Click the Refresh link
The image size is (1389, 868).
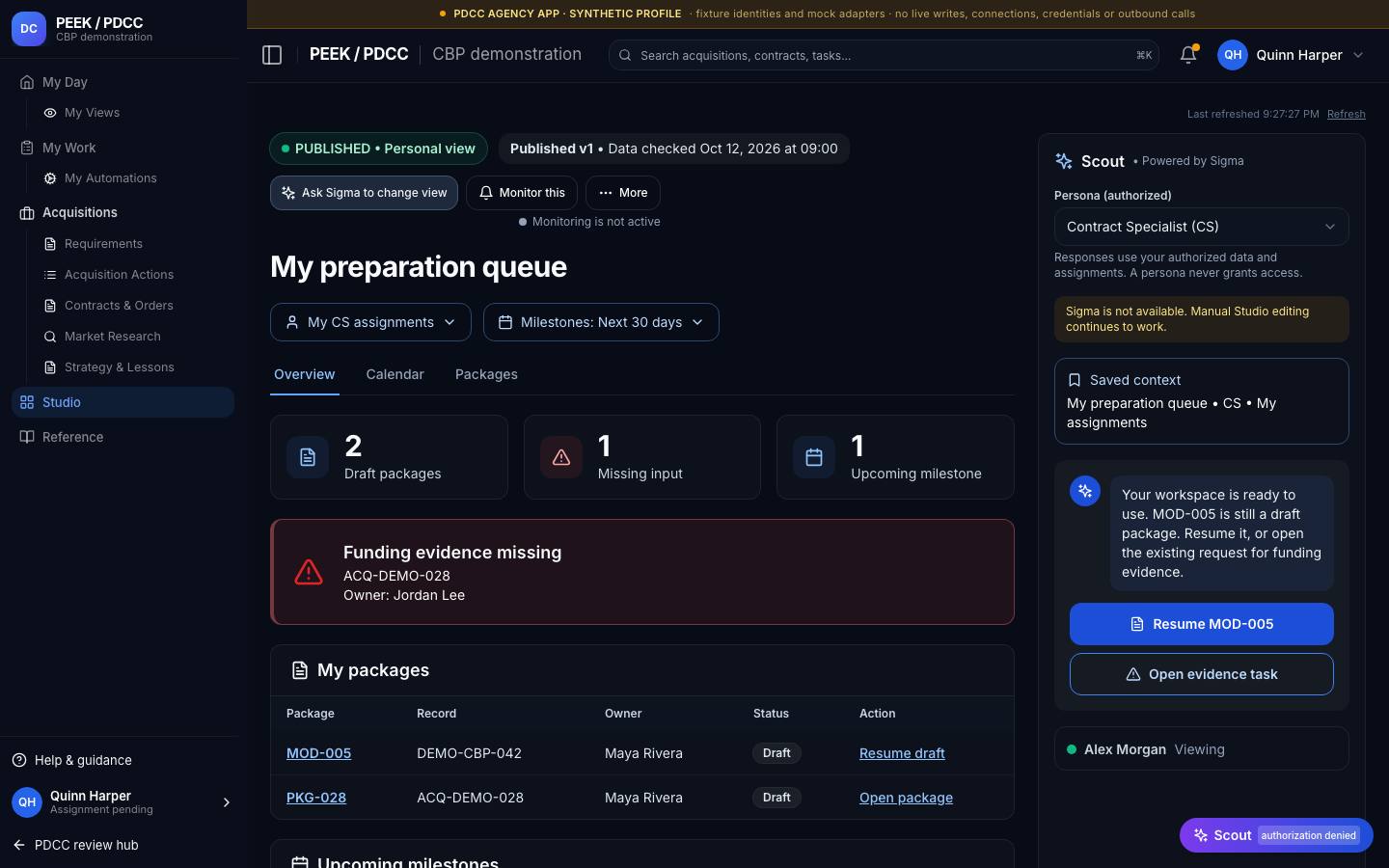pos(1346,114)
